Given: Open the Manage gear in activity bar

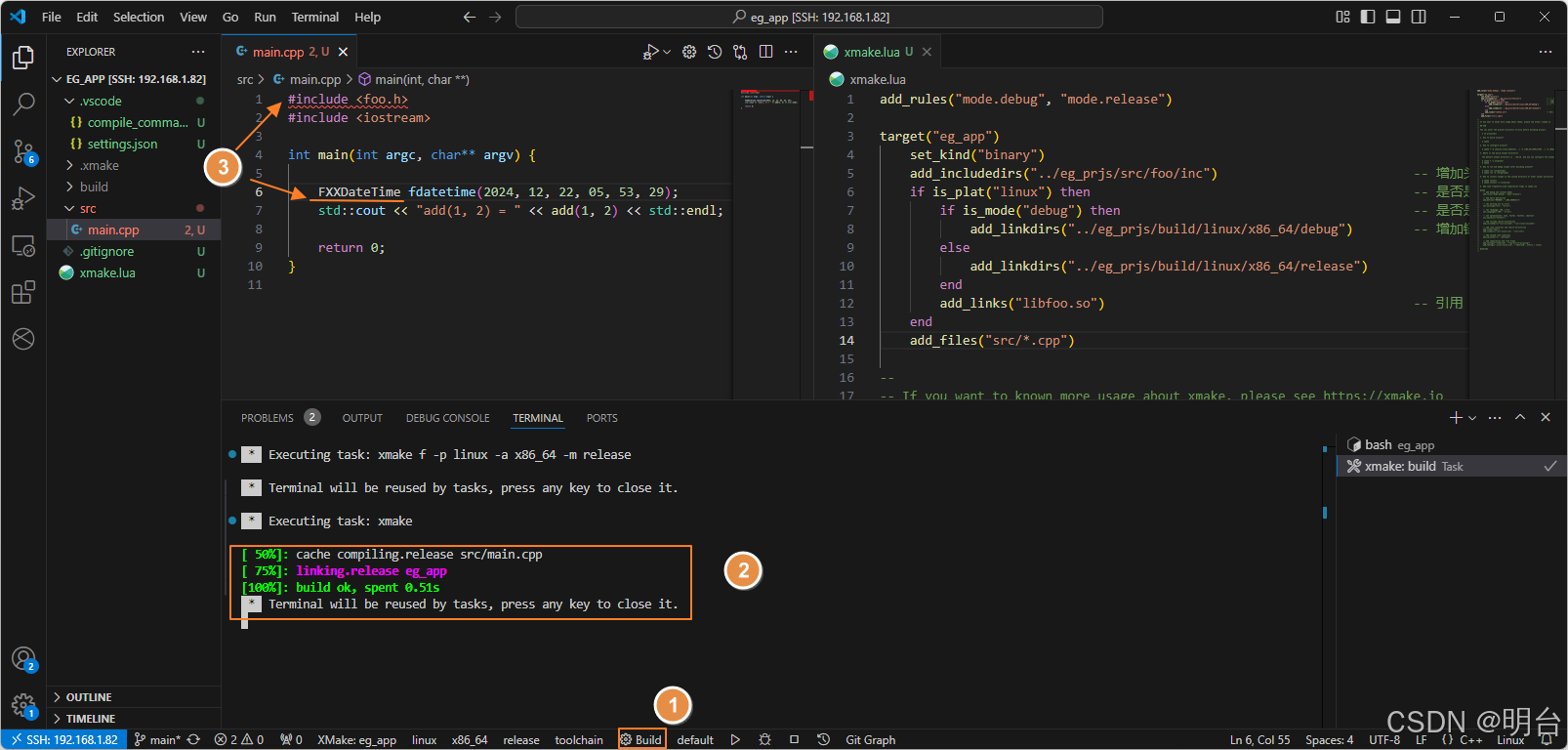Looking at the screenshot, I should point(23,705).
